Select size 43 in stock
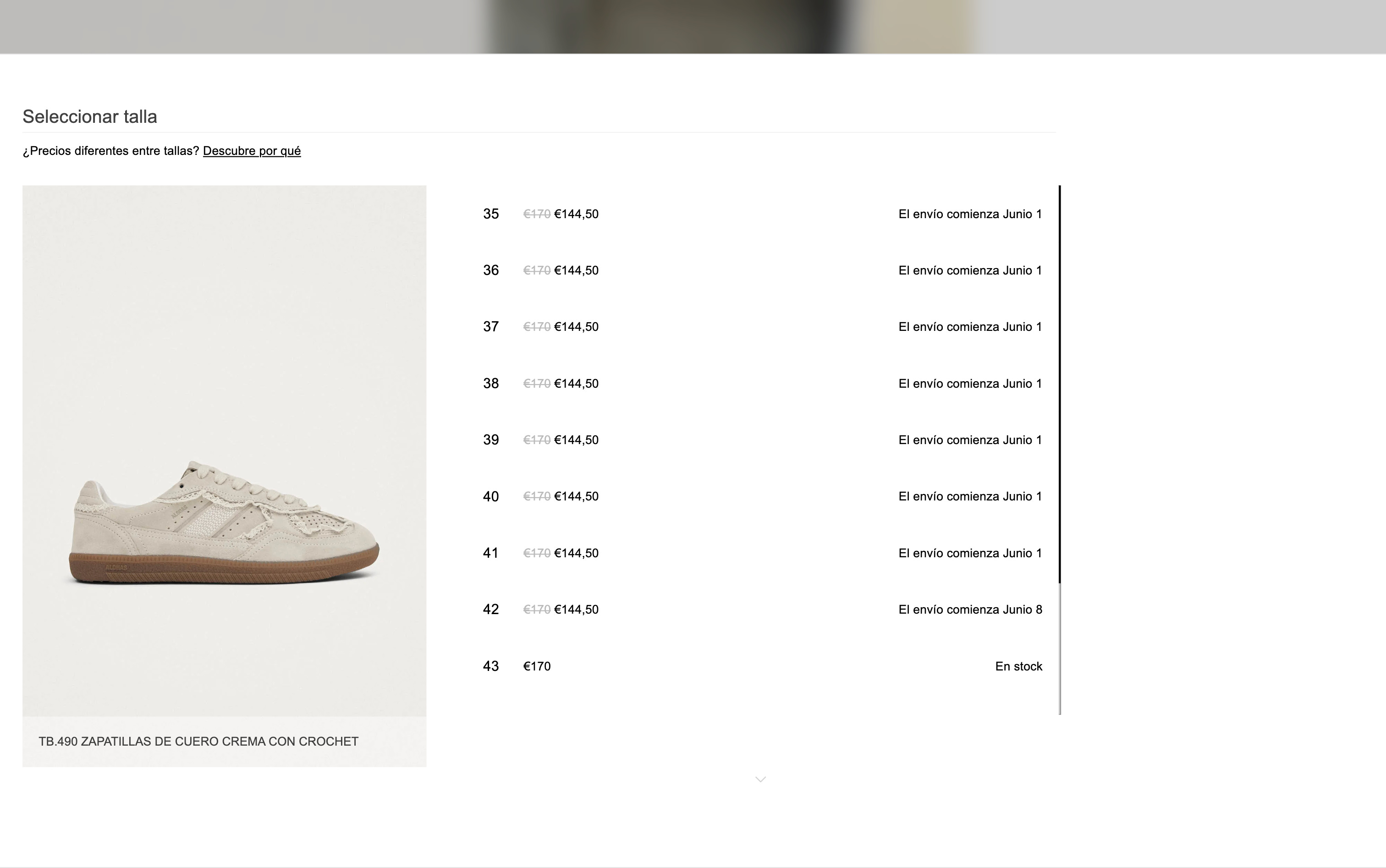The image size is (1386, 868). [762, 666]
